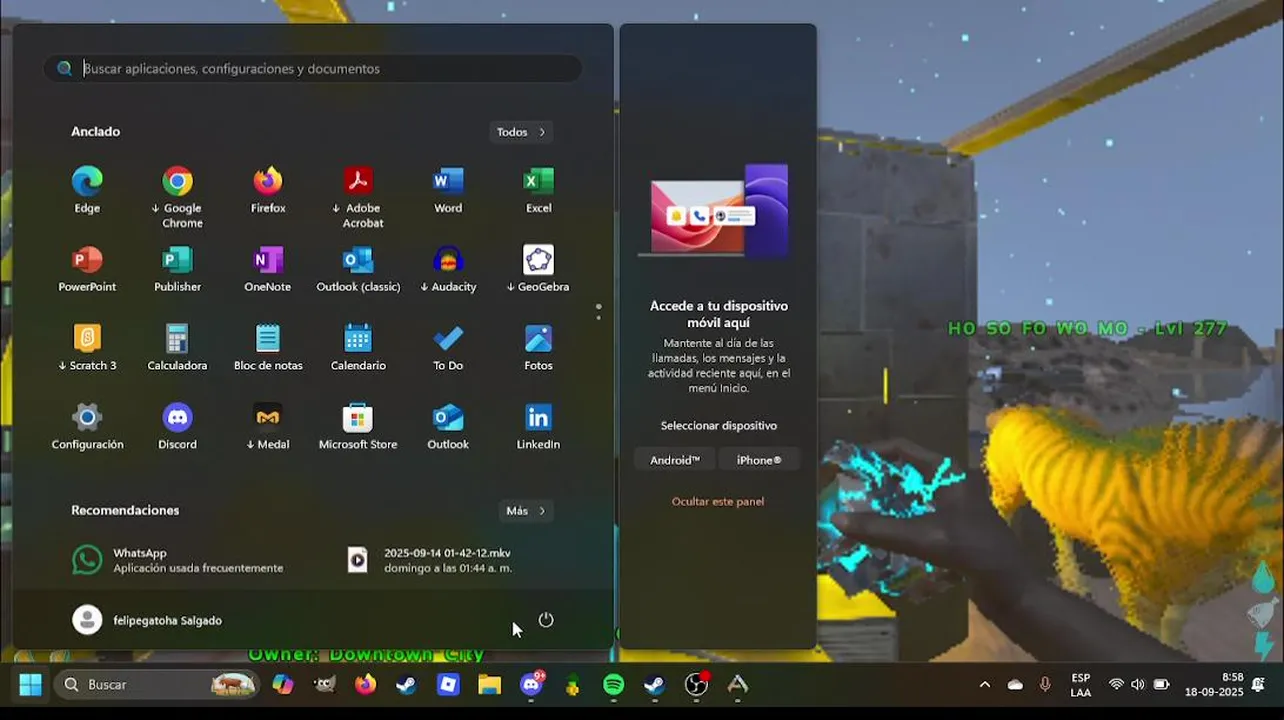Select Android™ as mobile device

675,460
